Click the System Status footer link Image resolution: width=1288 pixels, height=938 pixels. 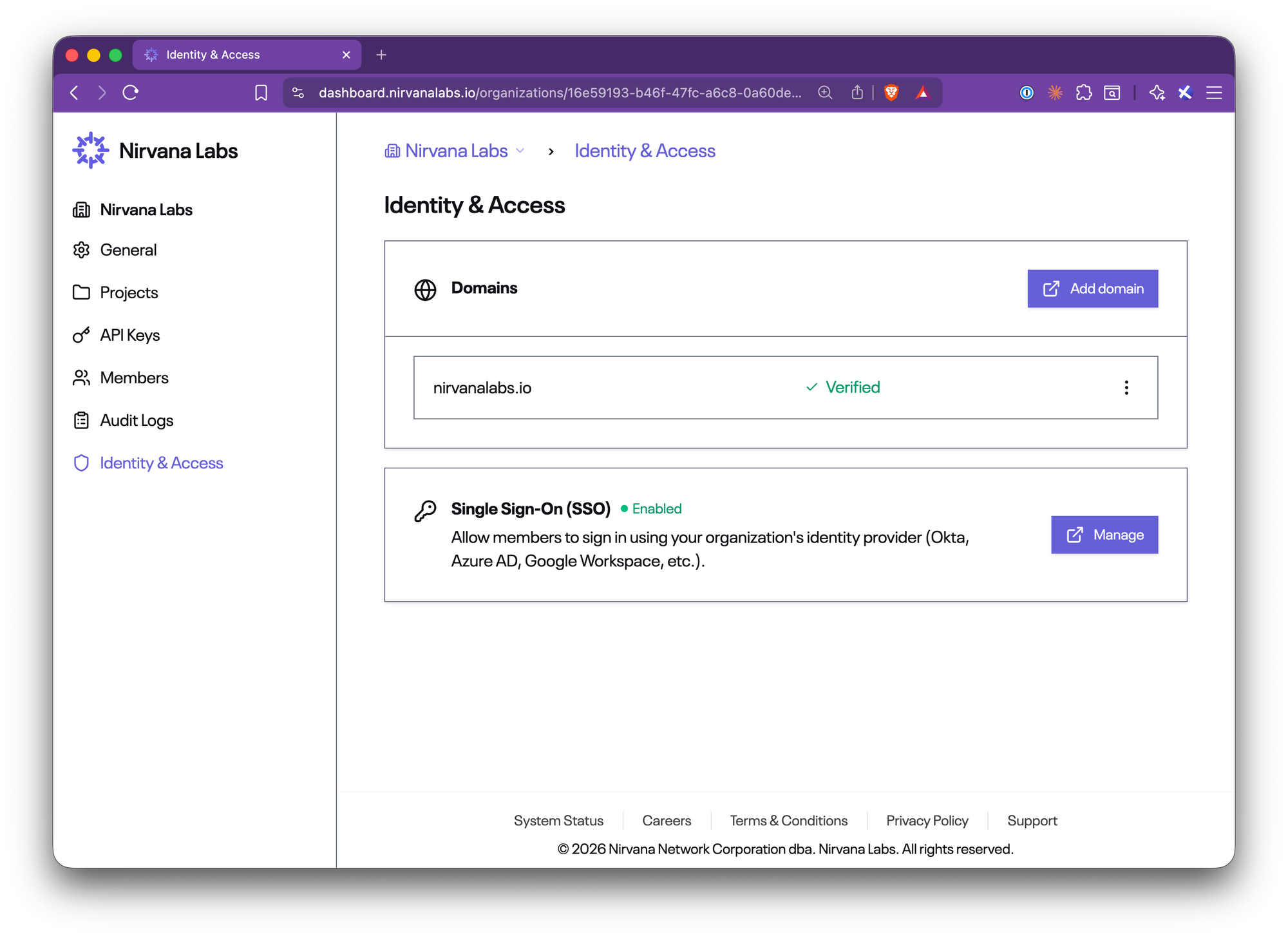coord(558,821)
